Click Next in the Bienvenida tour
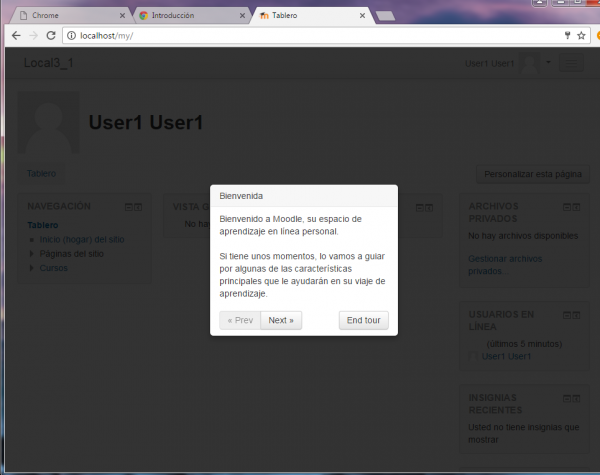 [x=281, y=320]
